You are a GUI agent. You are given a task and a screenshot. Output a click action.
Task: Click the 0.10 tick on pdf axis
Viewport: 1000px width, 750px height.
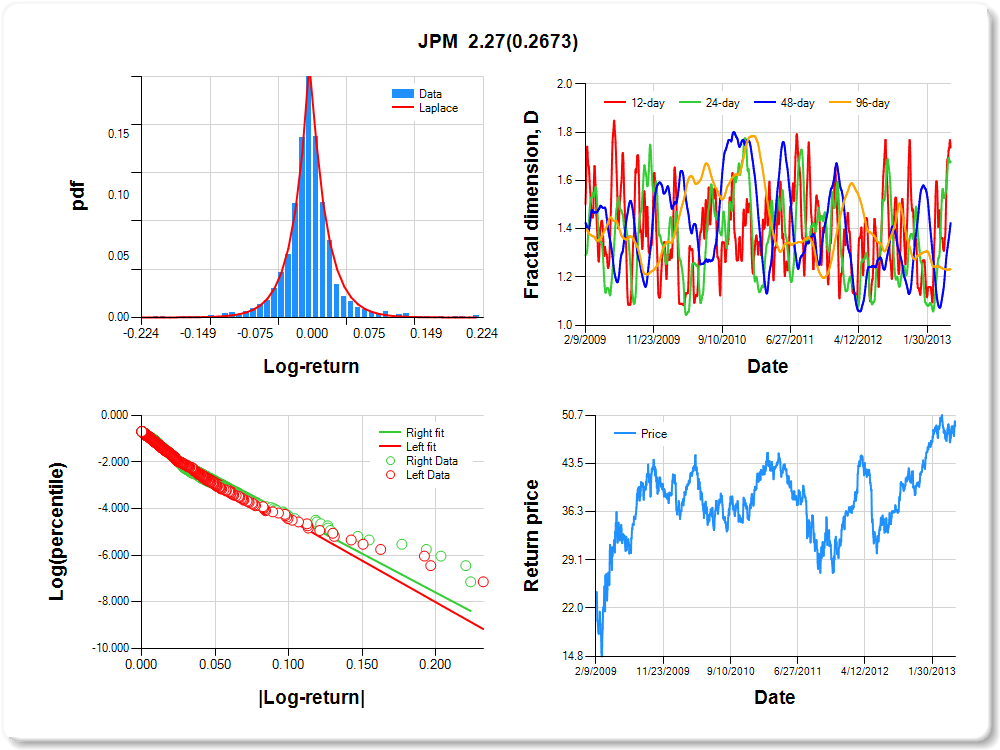pyautogui.click(x=119, y=195)
